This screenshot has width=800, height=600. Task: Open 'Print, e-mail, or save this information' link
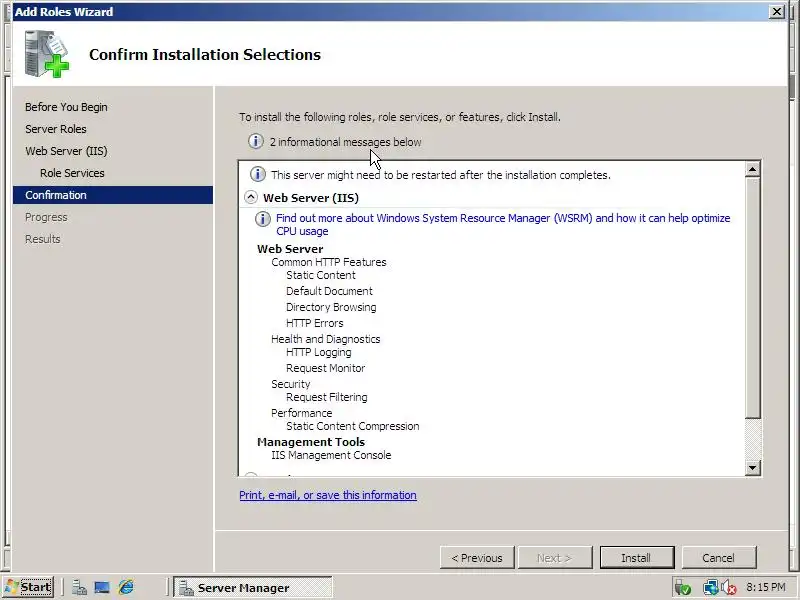328,495
